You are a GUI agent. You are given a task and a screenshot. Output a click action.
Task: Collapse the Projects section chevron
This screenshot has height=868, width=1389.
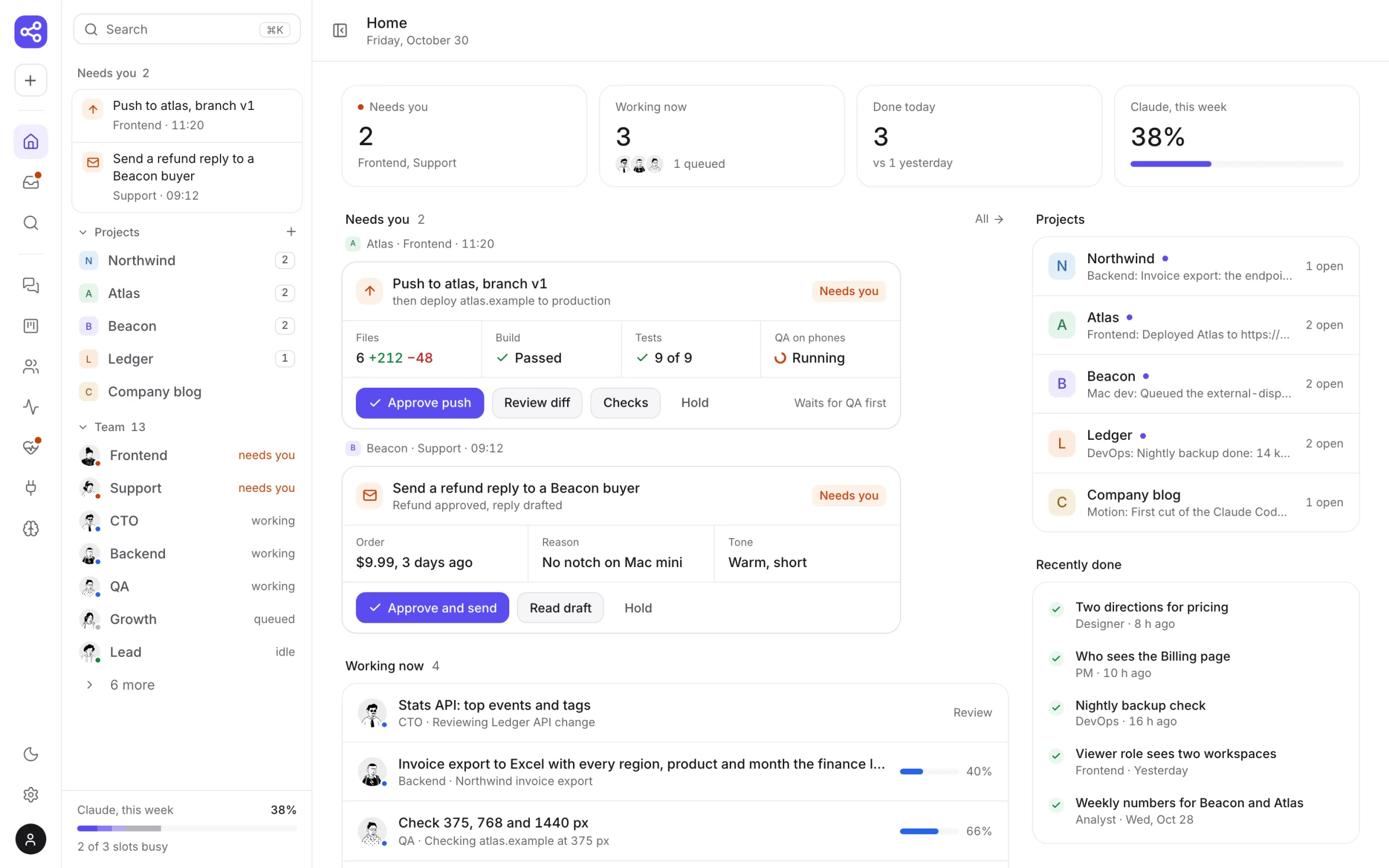coord(83,232)
